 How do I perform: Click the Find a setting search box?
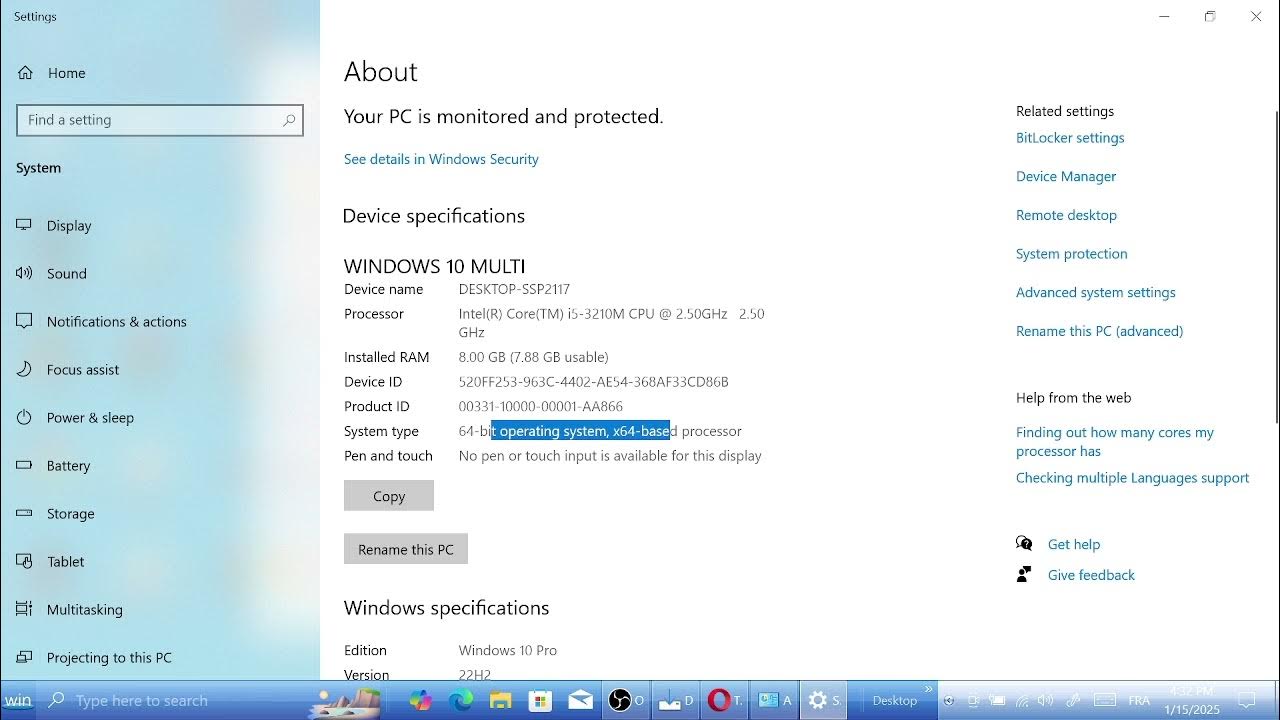click(160, 120)
